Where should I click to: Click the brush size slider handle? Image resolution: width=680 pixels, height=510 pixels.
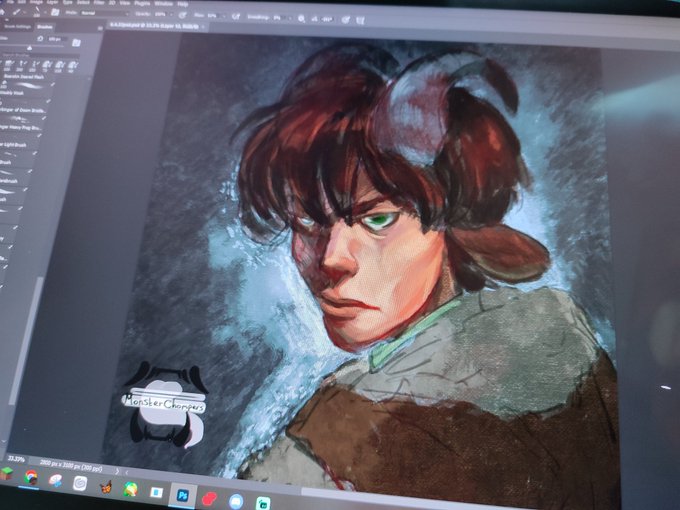click(x=30, y=48)
